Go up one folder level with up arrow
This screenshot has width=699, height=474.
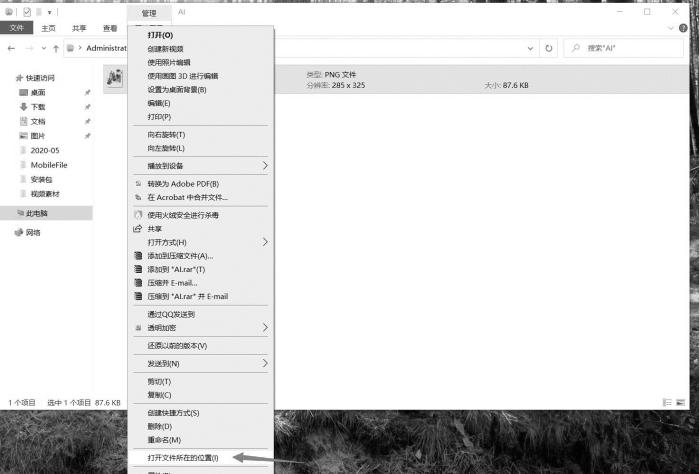(56, 49)
